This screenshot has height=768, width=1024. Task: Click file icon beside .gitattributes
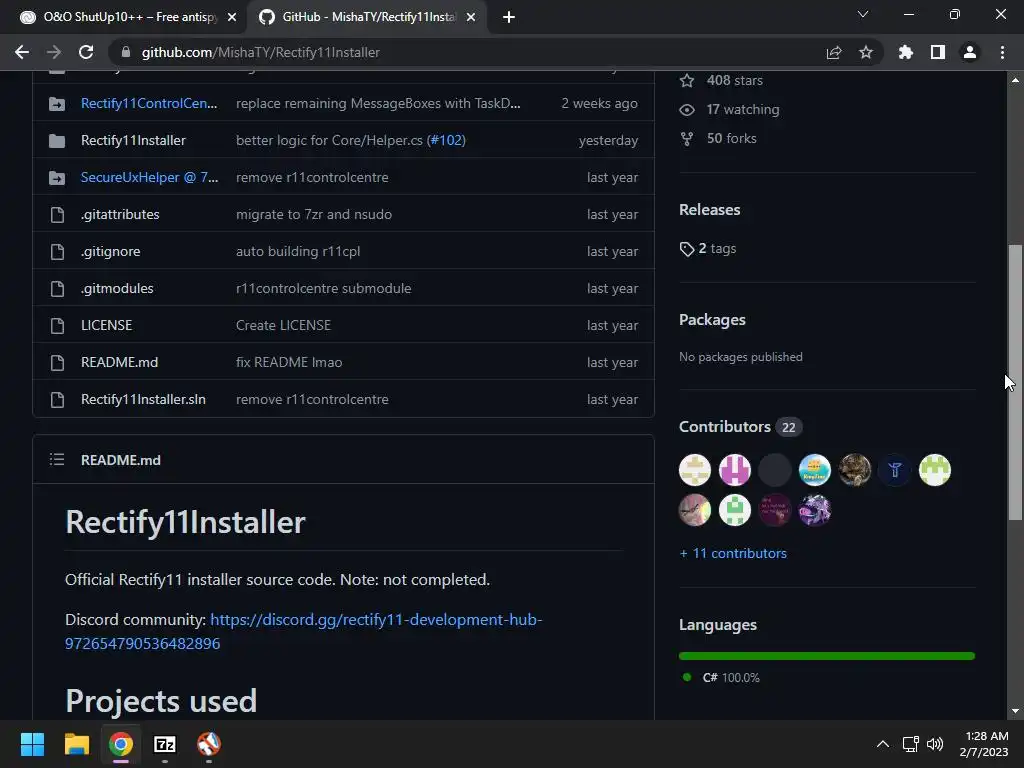[x=57, y=215]
